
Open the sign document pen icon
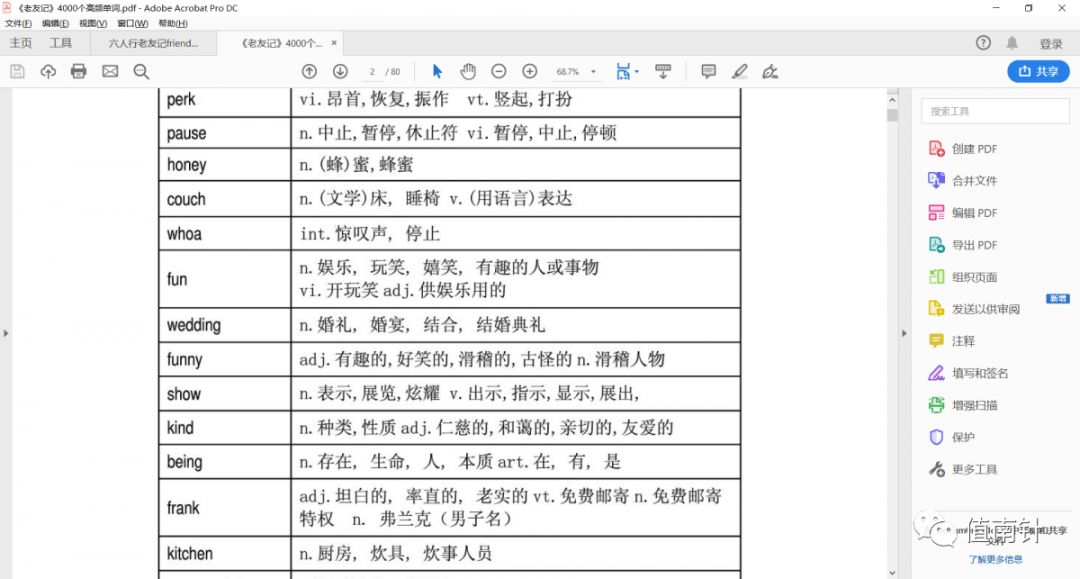[770, 72]
